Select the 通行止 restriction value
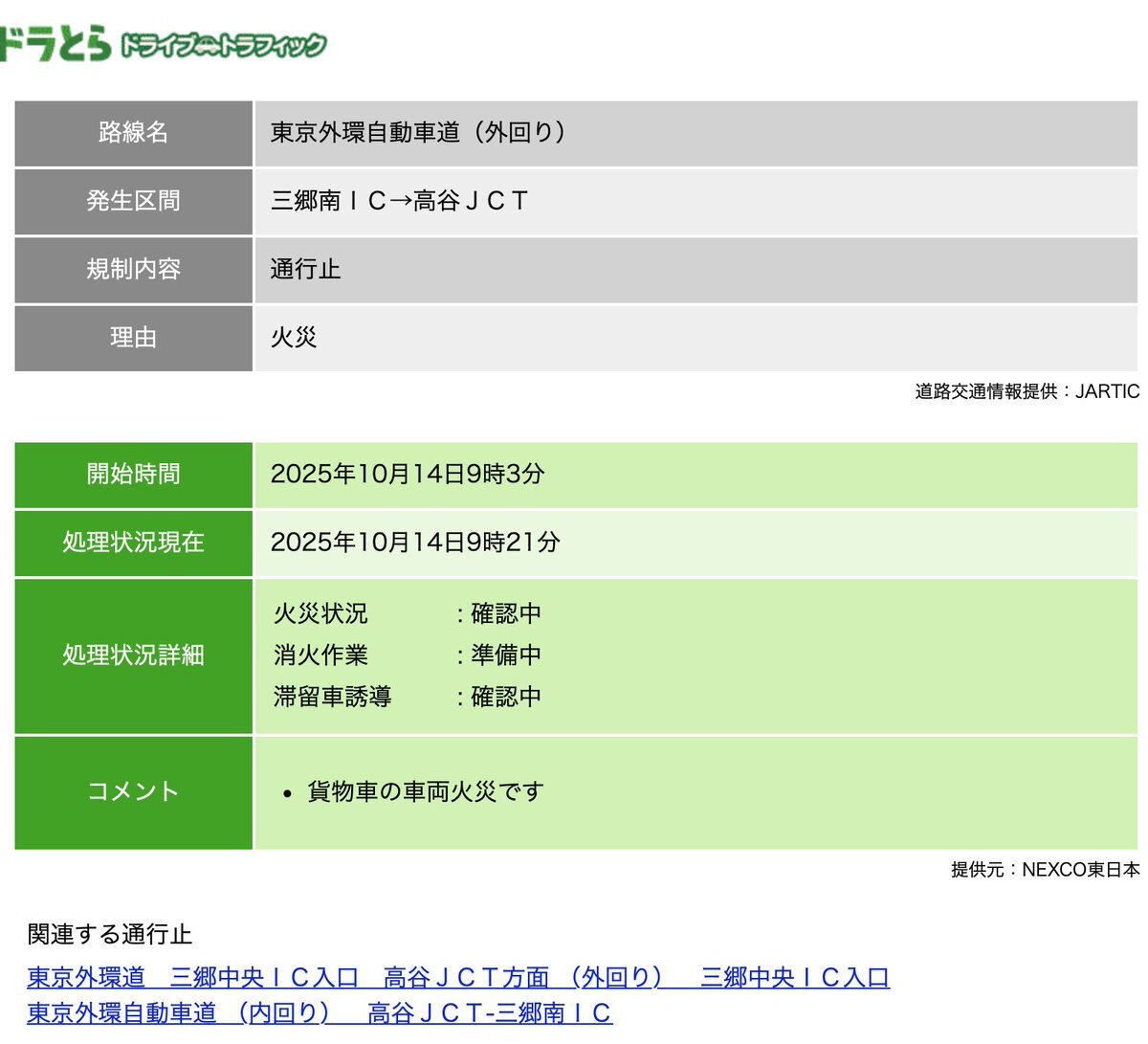 [x=305, y=270]
